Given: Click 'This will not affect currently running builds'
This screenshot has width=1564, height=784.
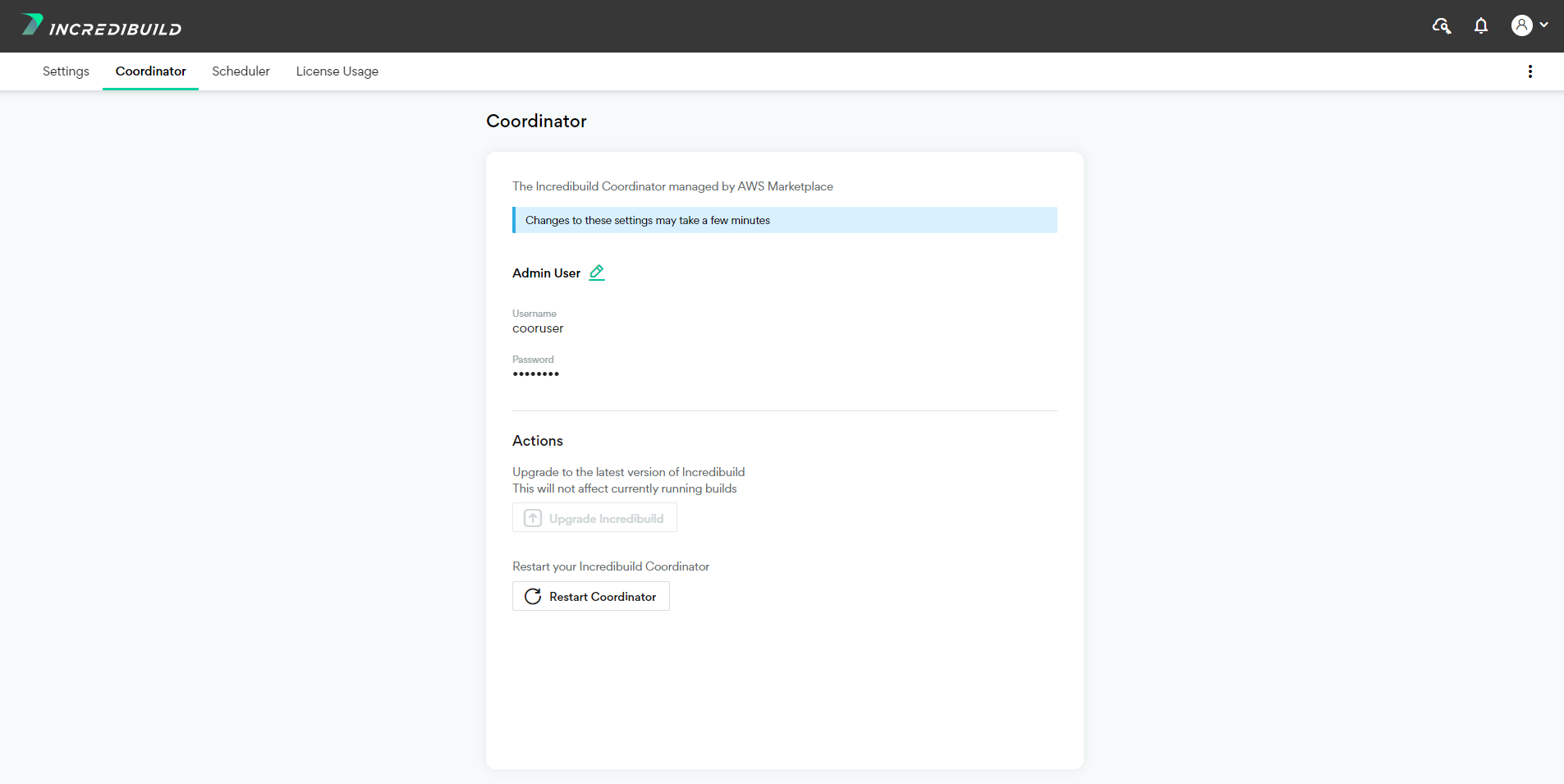Looking at the screenshot, I should tap(625, 488).
